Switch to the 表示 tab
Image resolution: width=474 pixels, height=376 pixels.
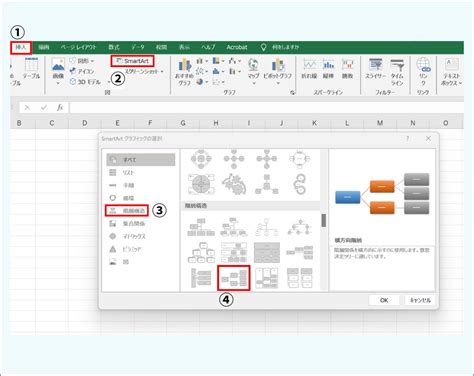[x=184, y=47]
